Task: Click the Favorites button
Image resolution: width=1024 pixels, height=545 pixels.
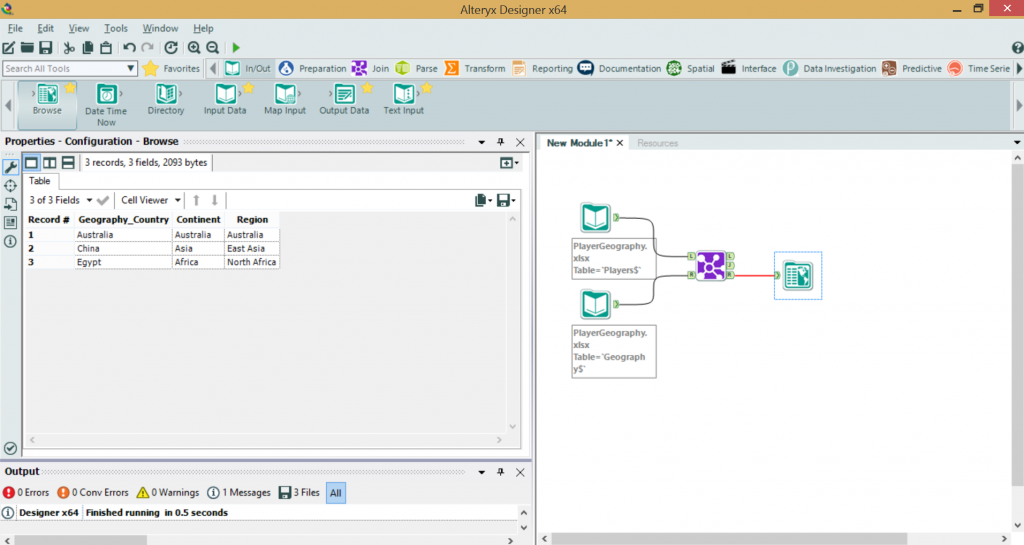Action: (172, 69)
